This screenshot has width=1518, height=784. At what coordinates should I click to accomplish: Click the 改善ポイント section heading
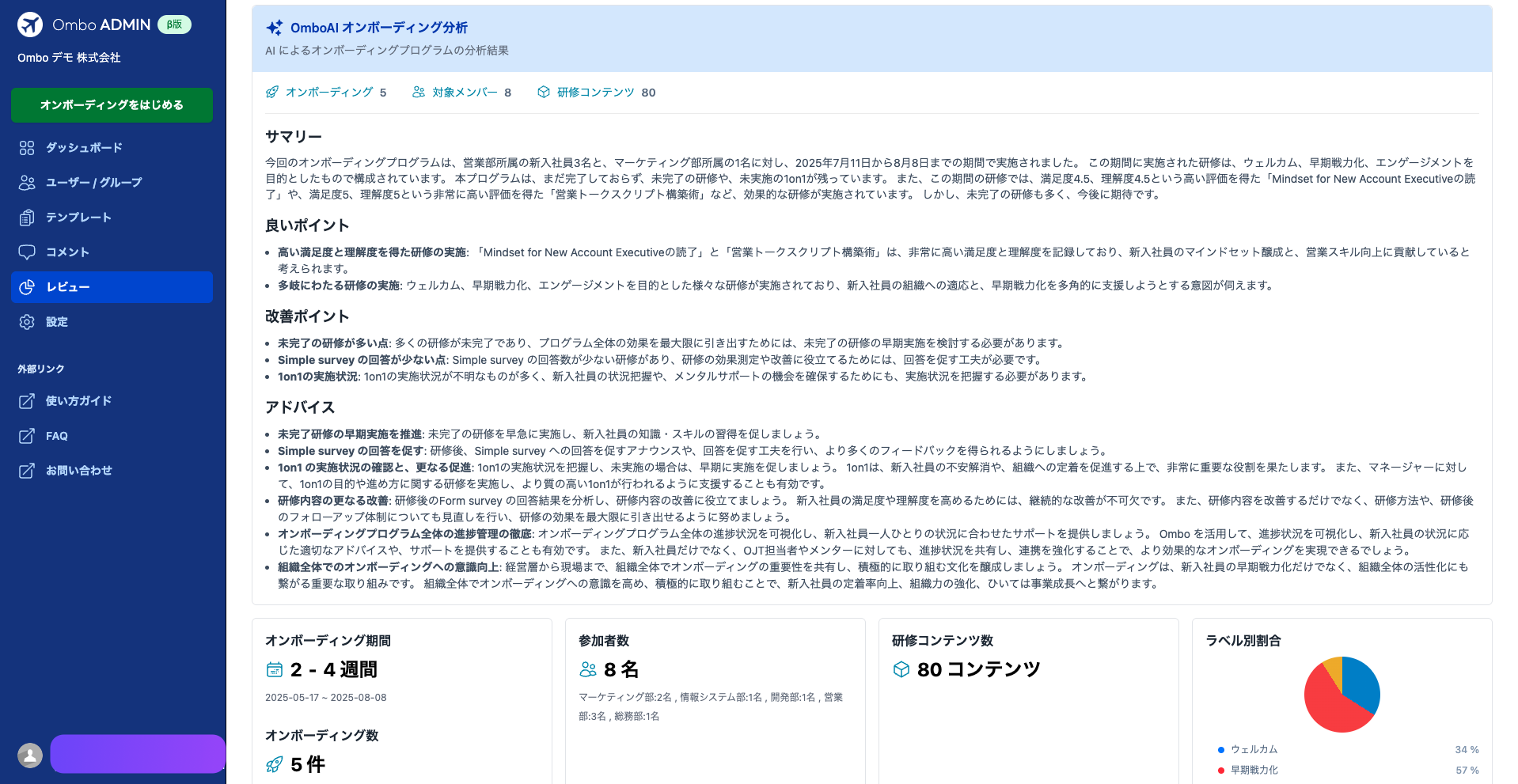tap(307, 316)
